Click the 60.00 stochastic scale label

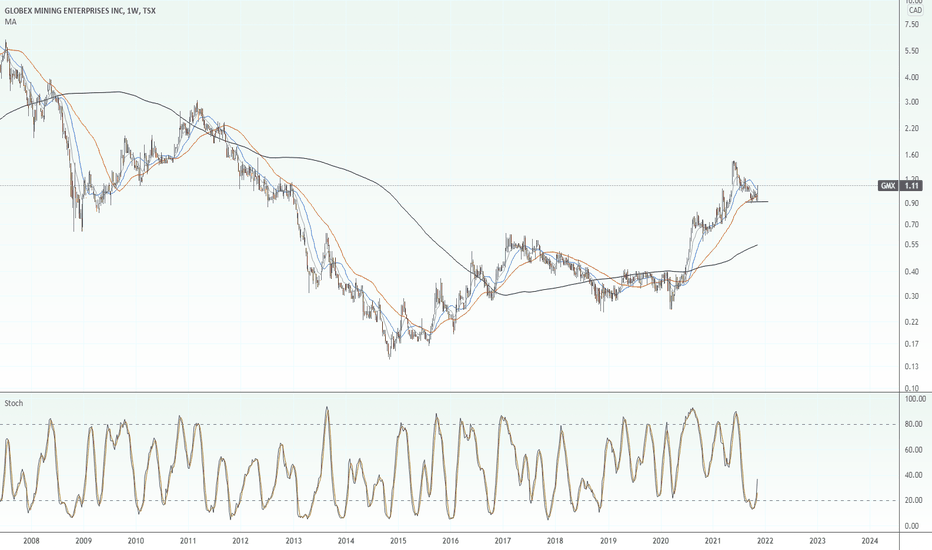click(x=913, y=450)
